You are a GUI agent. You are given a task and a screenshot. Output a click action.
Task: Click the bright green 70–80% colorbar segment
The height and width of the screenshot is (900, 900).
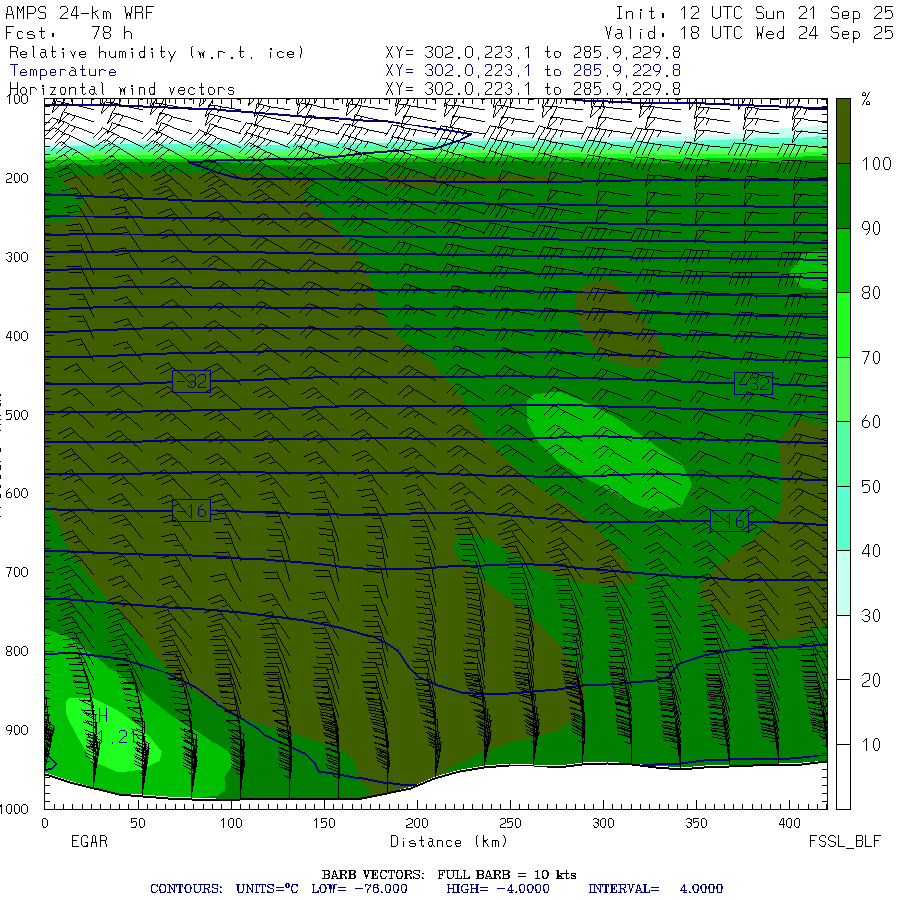[843, 325]
